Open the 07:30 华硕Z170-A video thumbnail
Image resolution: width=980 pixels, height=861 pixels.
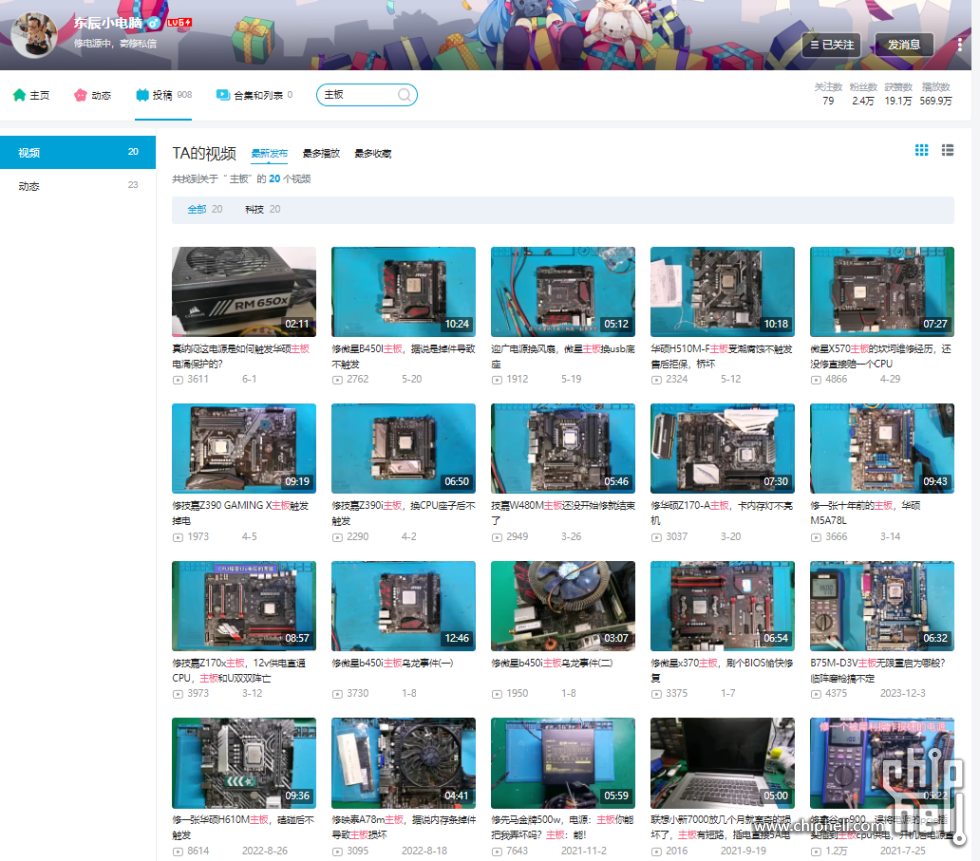(722, 449)
